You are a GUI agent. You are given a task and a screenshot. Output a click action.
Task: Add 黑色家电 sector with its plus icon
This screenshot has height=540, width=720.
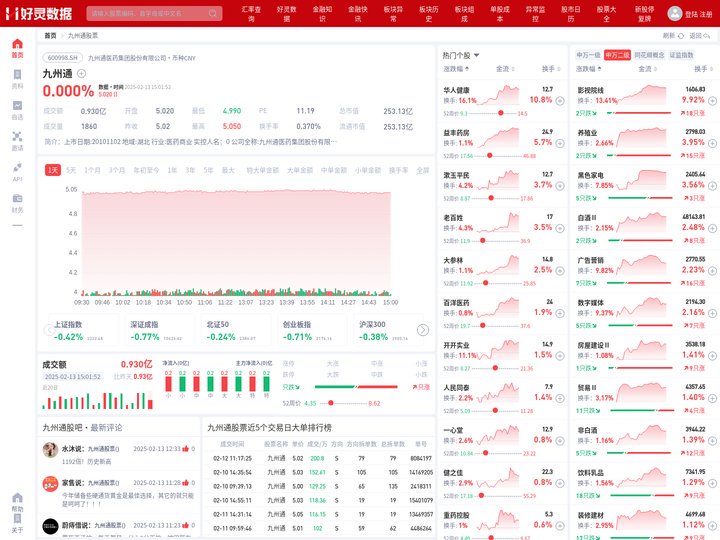(x=712, y=186)
